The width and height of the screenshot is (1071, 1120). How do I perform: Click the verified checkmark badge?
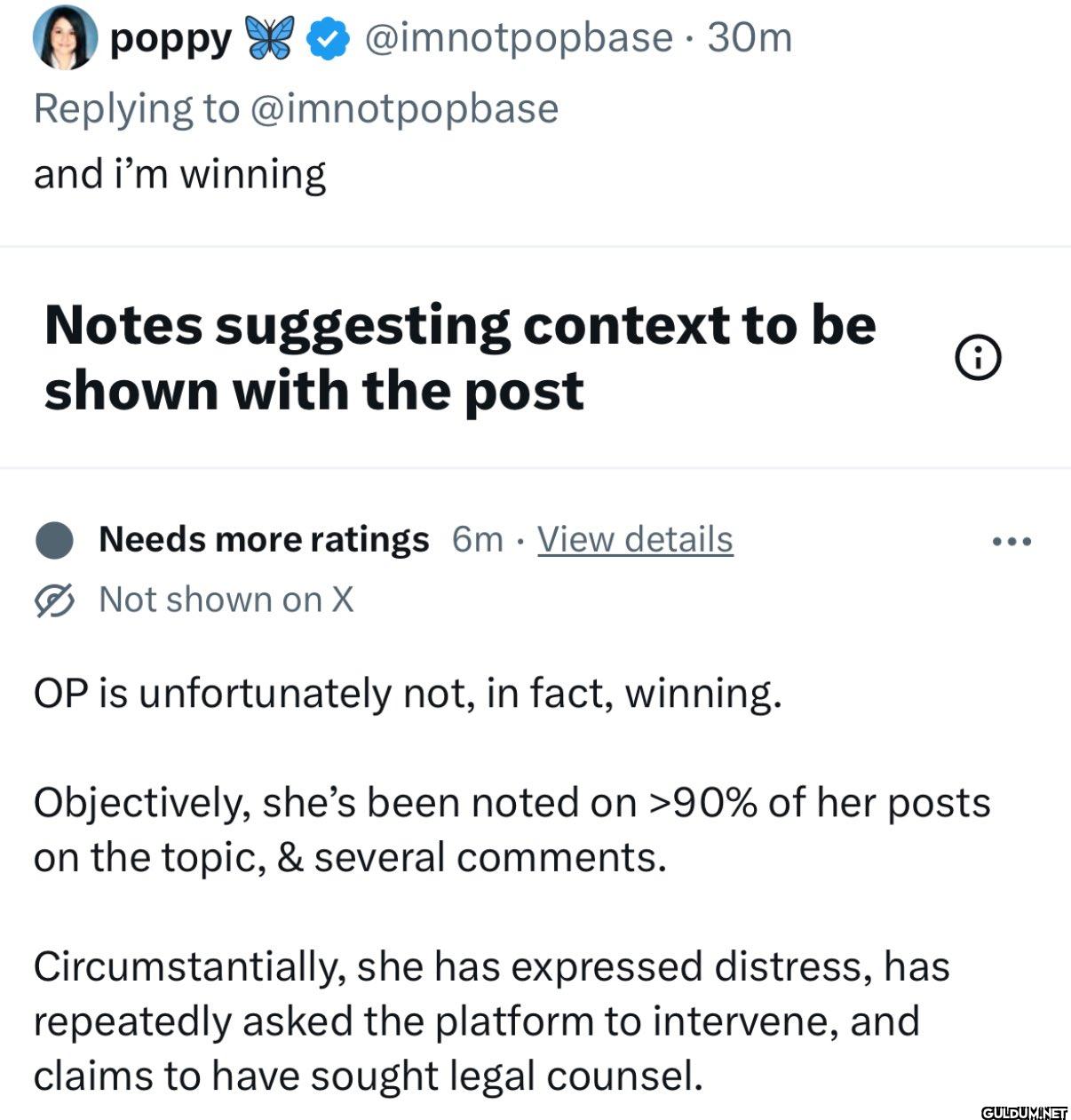[x=326, y=37]
